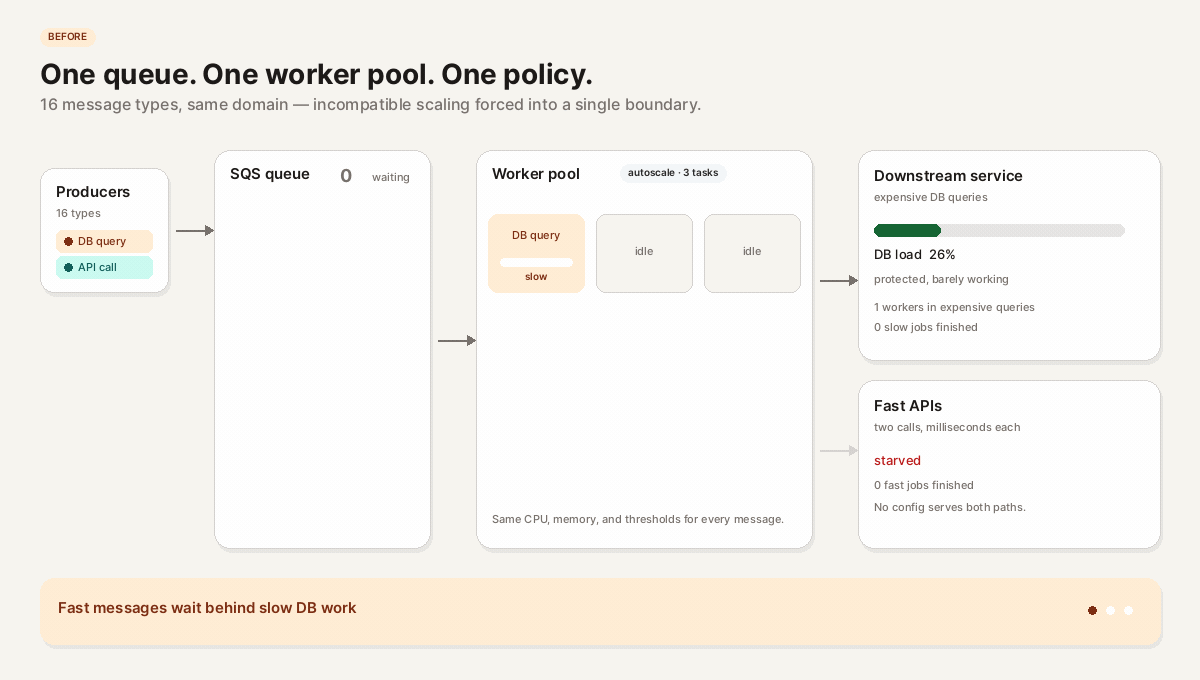Select the second idle worker tile

[752, 253]
